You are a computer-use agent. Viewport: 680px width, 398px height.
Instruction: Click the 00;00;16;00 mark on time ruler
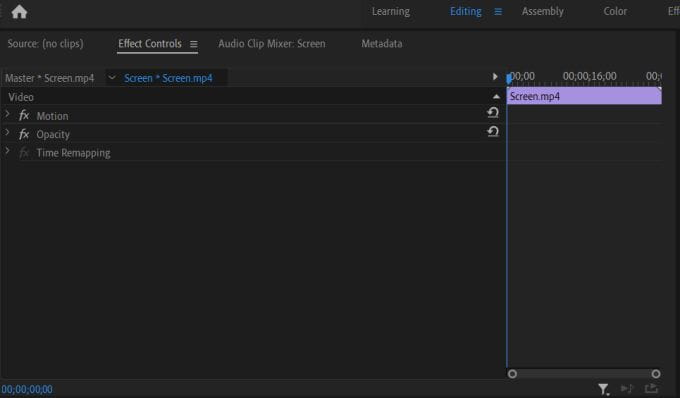(x=589, y=76)
